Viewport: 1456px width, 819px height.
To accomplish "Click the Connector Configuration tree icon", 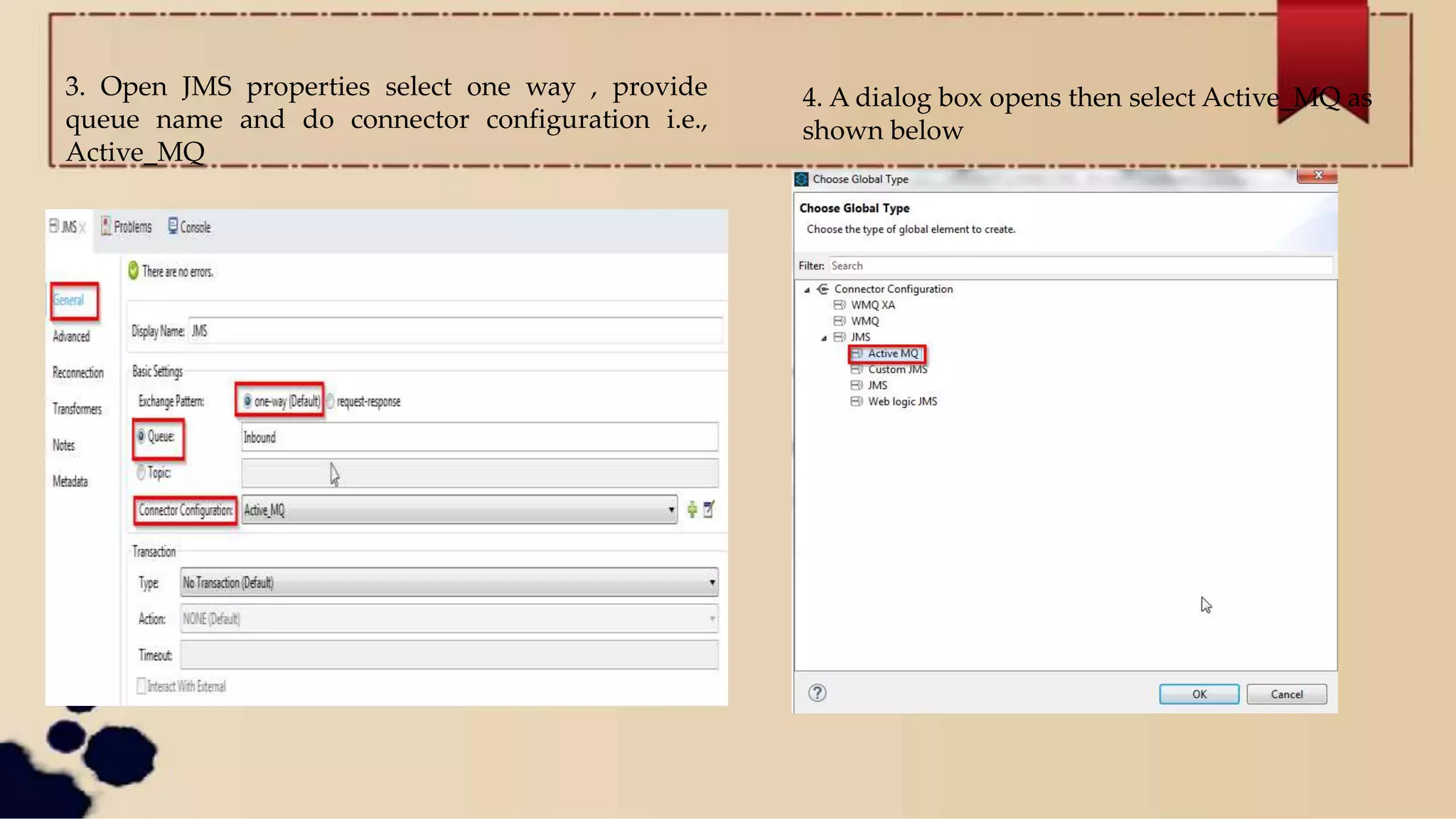I will point(823,289).
